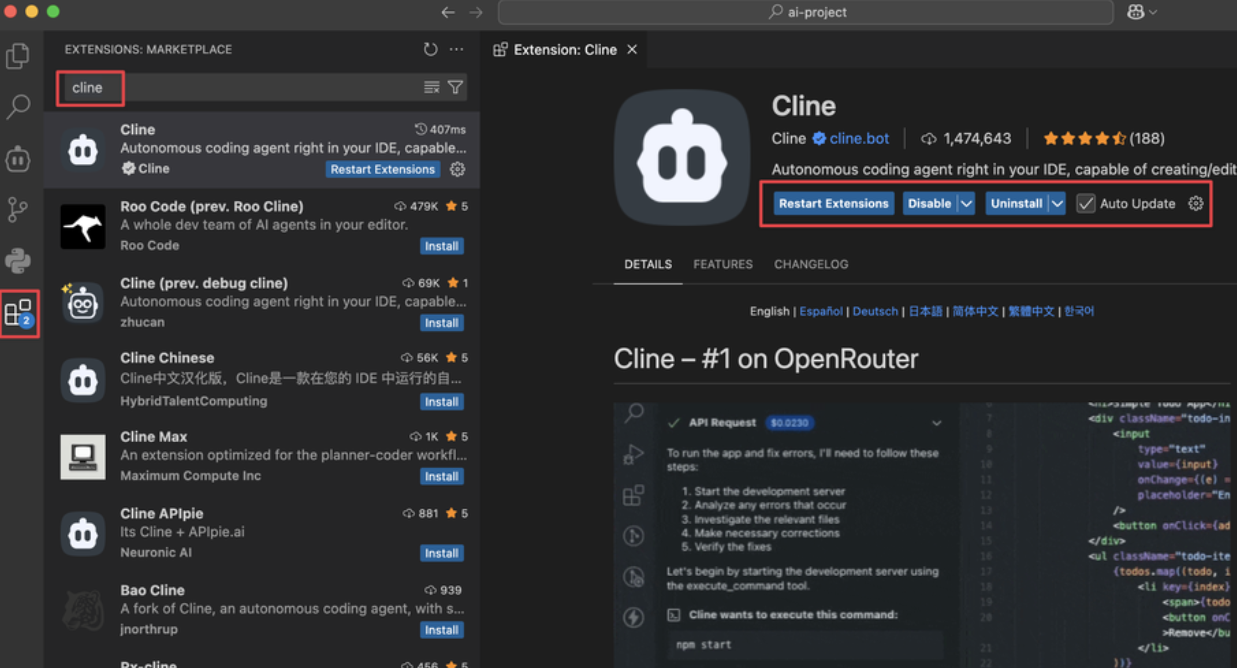Open the cline.bot publisher link

pos(859,138)
